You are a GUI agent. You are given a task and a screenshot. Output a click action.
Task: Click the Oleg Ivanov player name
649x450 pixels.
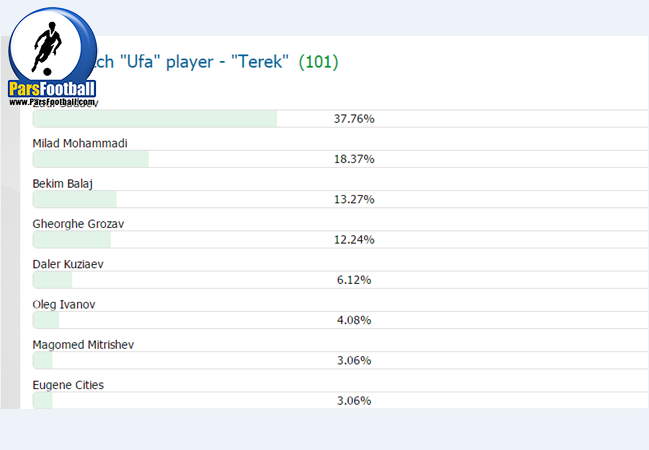(x=64, y=304)
